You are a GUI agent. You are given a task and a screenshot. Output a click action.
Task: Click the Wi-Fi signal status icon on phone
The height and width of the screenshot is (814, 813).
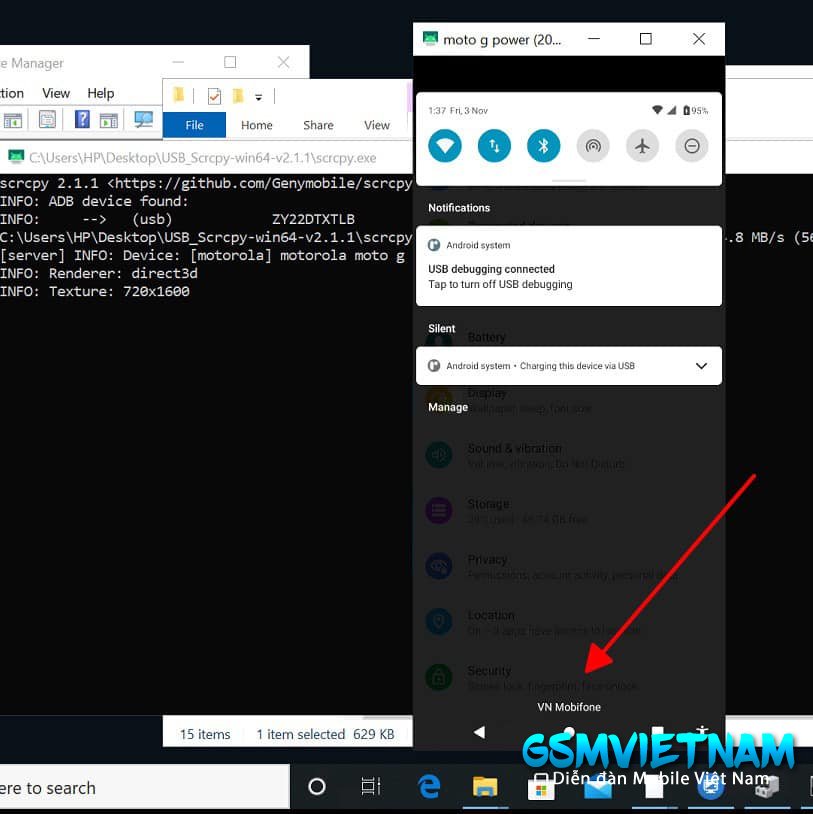(657, 110)
